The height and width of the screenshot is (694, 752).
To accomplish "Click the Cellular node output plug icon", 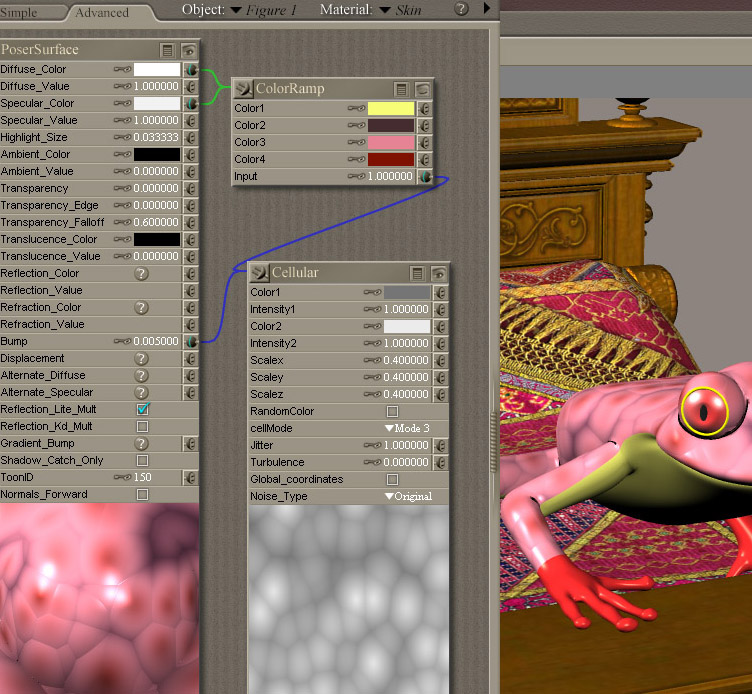I will 259,272.
